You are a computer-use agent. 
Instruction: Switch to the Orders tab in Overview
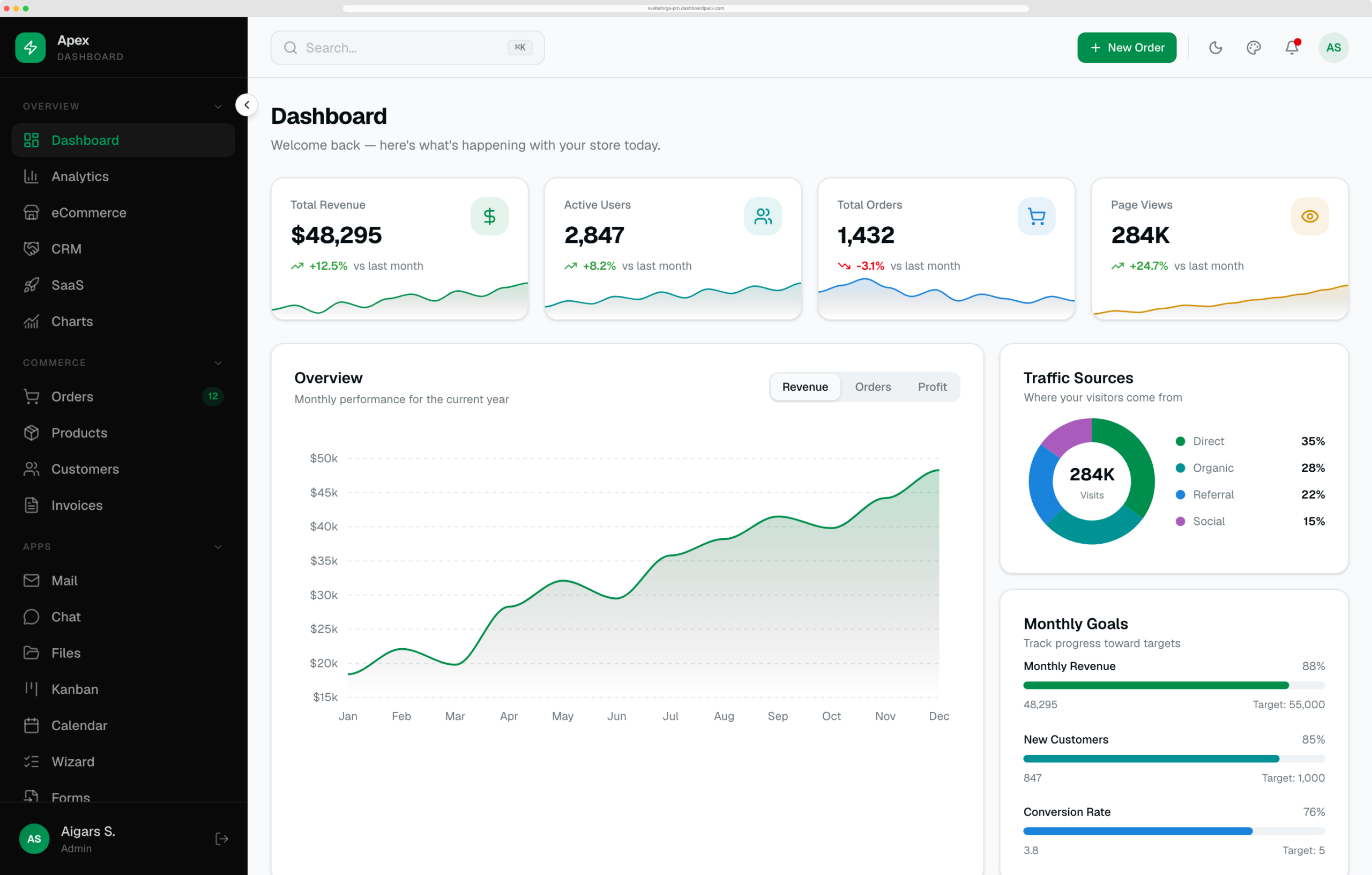[873, 387]
